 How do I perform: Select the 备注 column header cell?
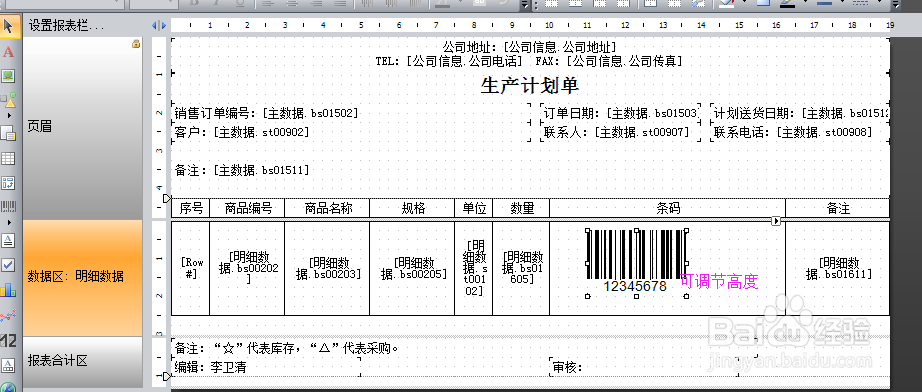838,208
